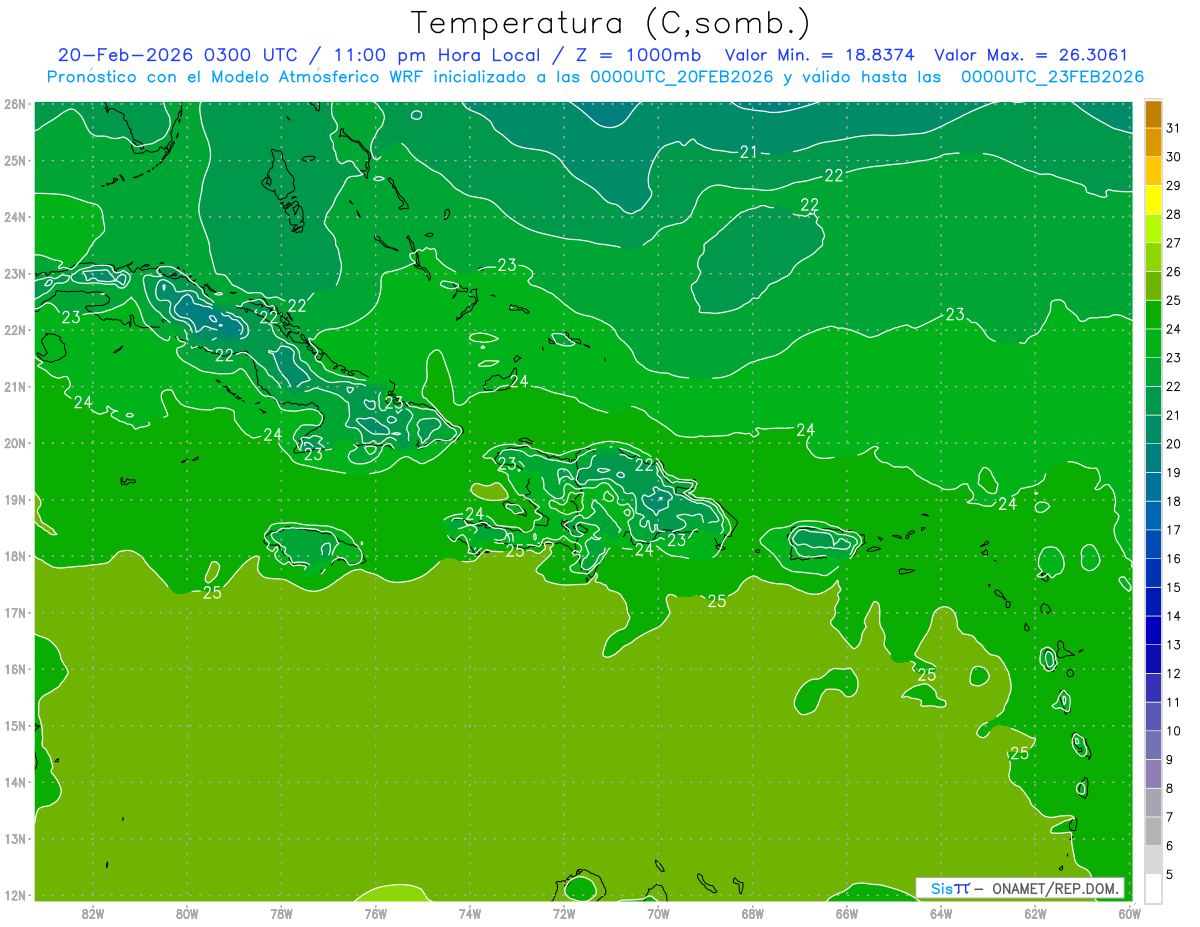Click 'Valor Max. = 26.3061'
This screenshot has height=927, width=1200.
1032,55
